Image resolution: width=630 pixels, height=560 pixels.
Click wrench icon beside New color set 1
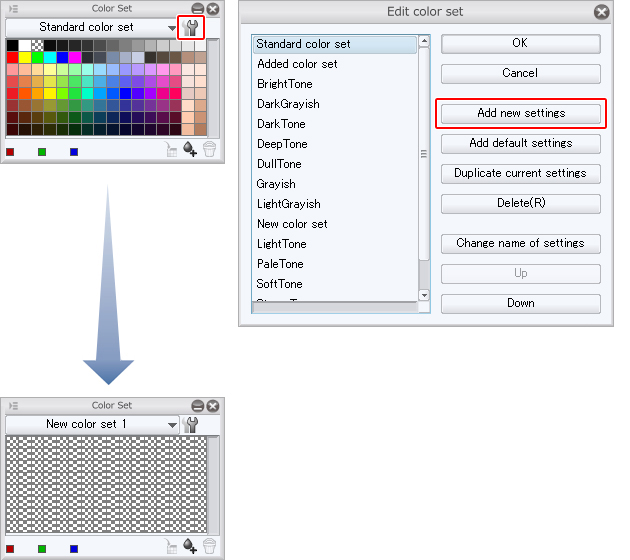[191, 424]
